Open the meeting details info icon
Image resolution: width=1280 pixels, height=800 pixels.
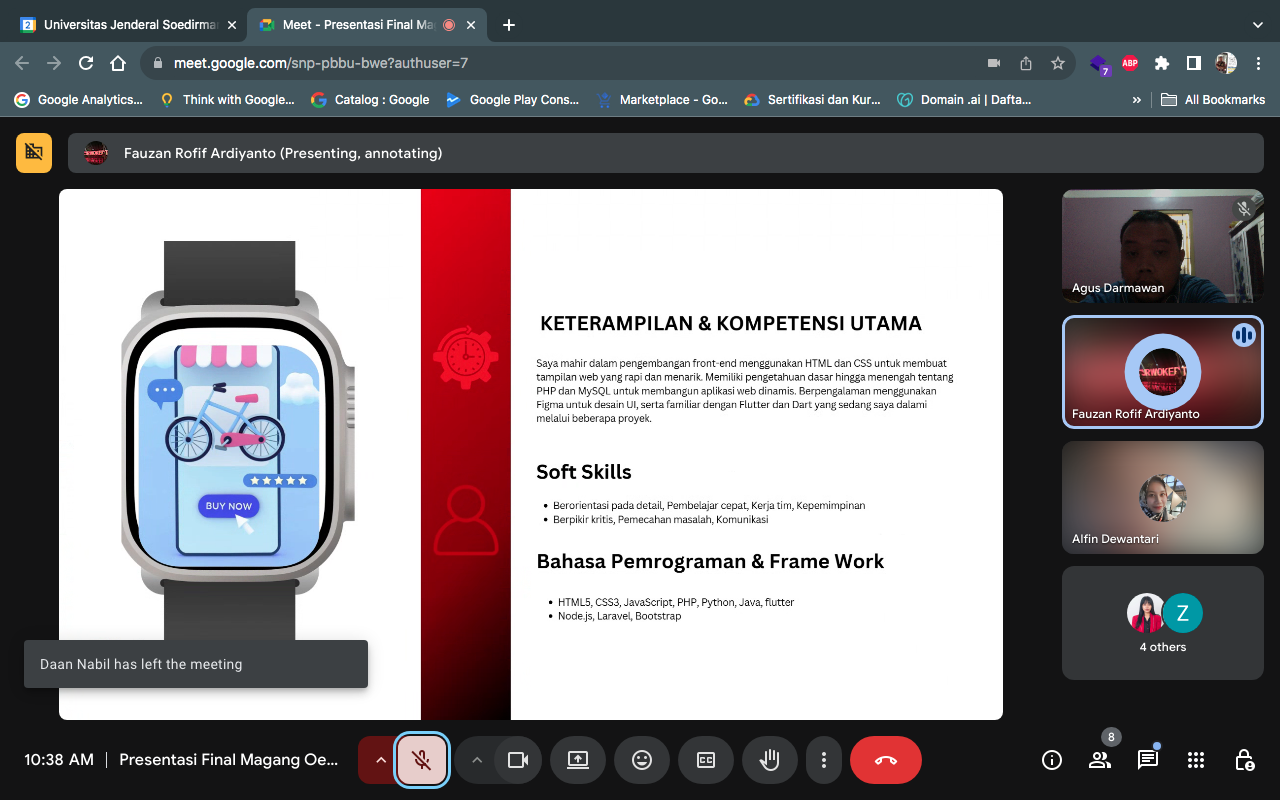[1051, 760]
